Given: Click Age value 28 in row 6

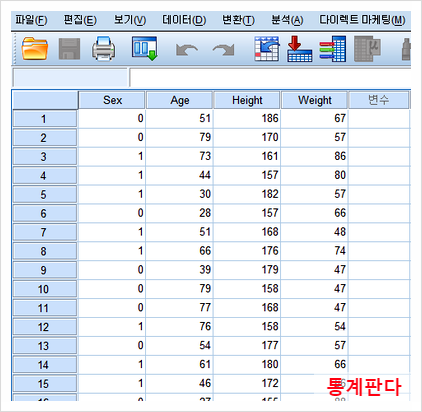Looking at the screenshot, I should click(180, 213).
